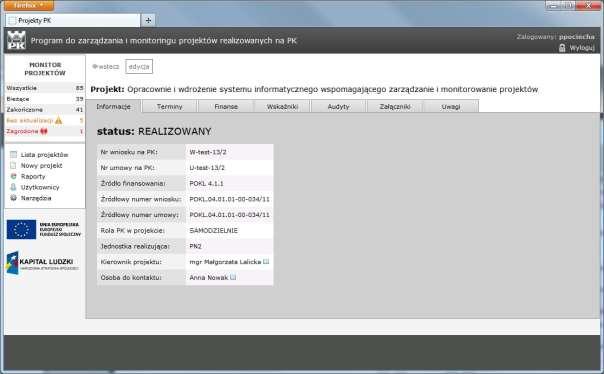The height and width of the screenshot is (374, 604).
Task: Click the Kapitał Ludzki logo
Action: [43, 263]
